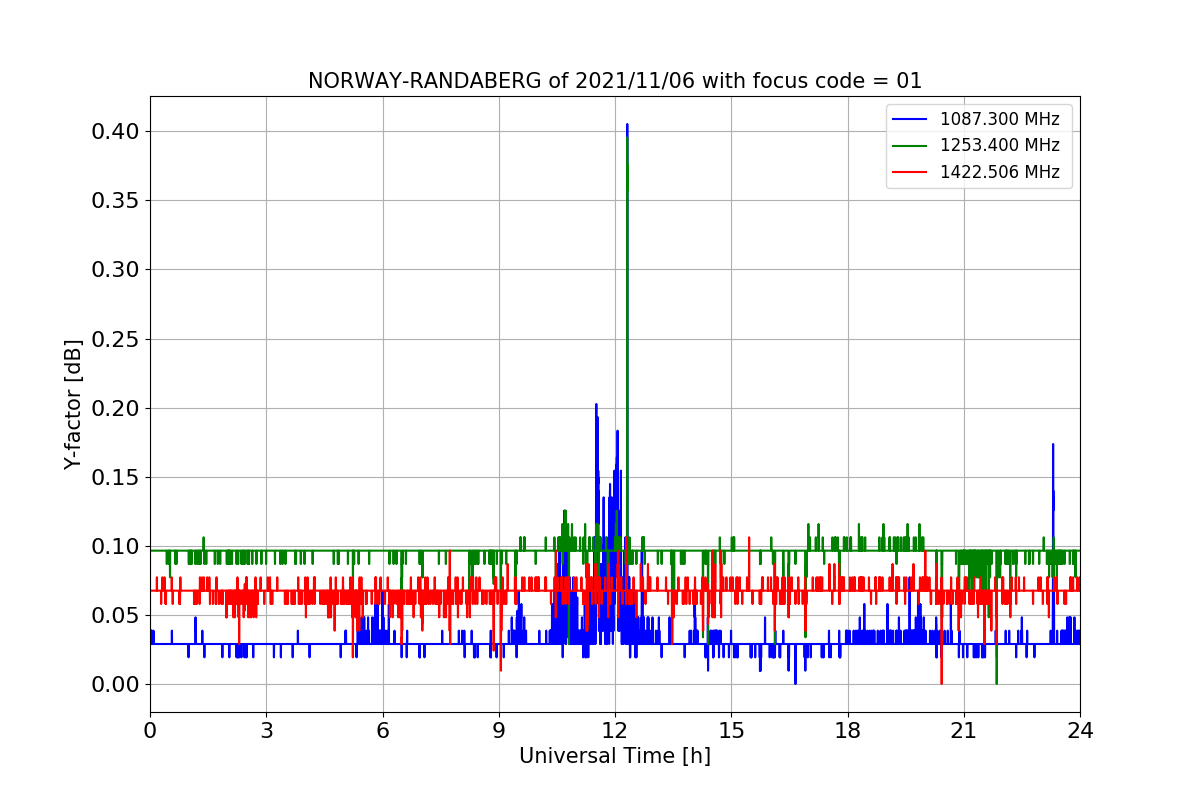Viewport: 1200px width, 800px height.
Task: Click the blue spike peak near hour 23
Action: click(x=1053, y=446)
